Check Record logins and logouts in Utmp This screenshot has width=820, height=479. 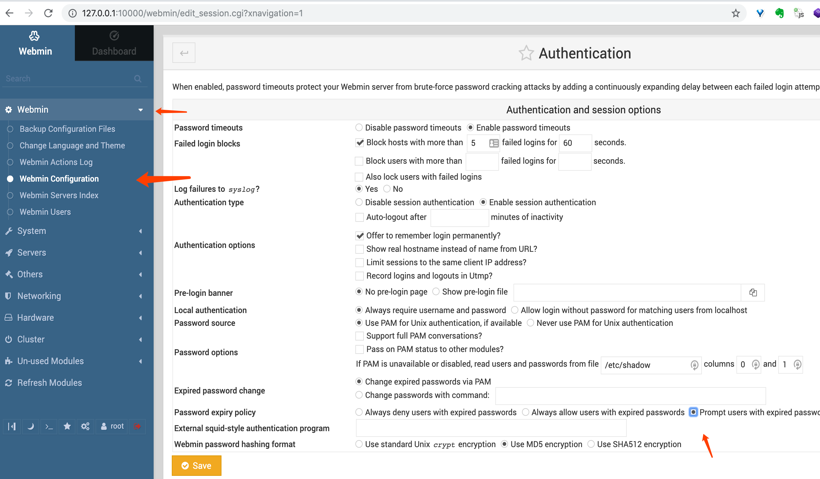[x=359, y=276]
